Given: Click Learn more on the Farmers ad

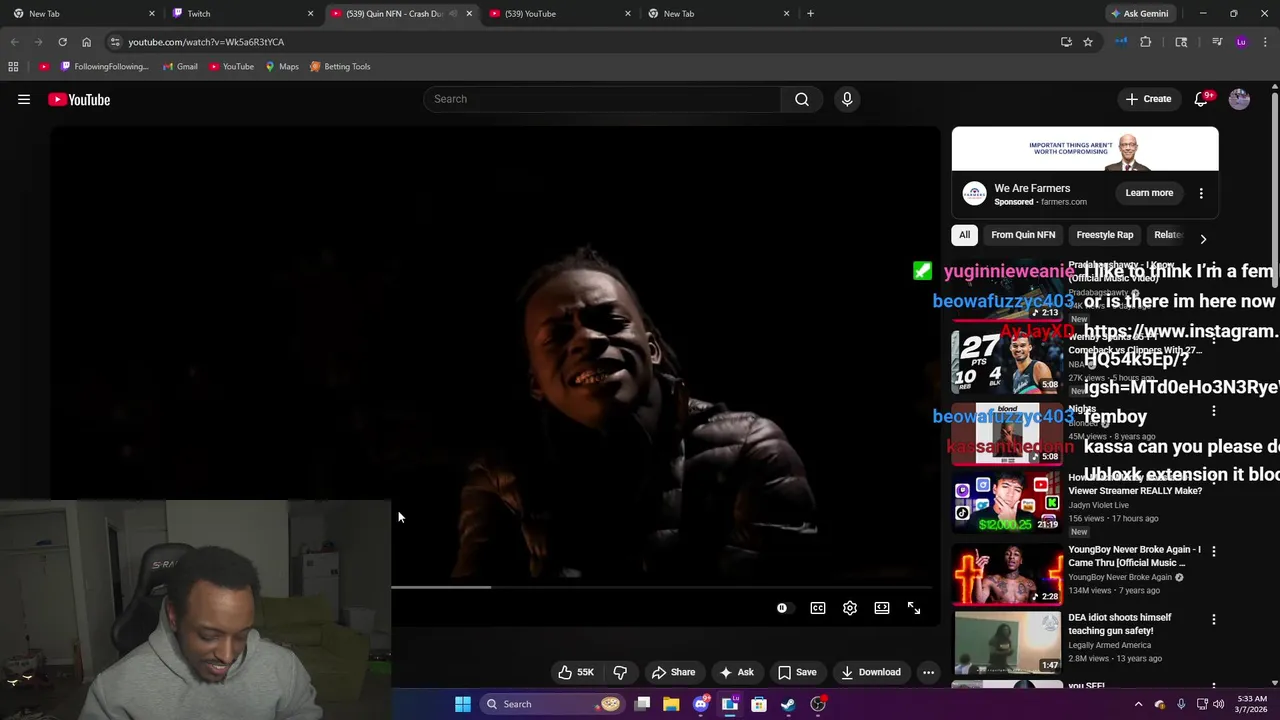Looking at the screenshot, I should (1149, 193).
